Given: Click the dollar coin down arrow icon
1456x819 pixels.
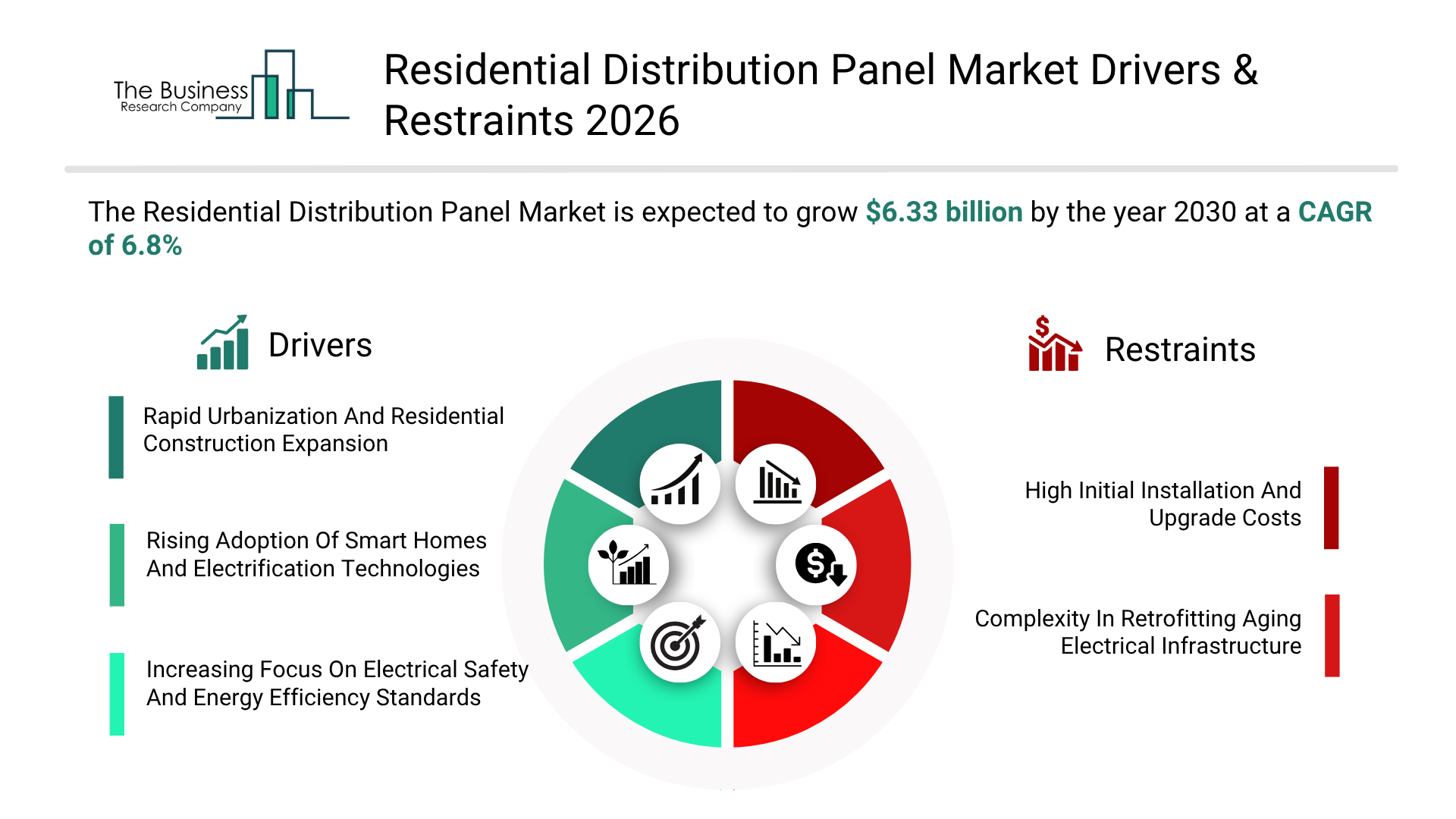Looking at the screenshot, I should point(817,565).
